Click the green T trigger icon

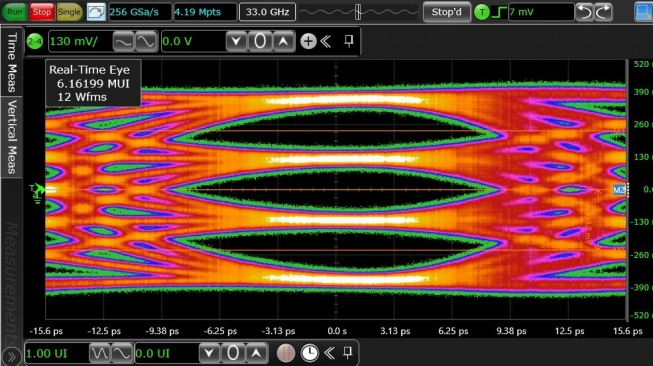pyautogui.click(x=482, y=12)
